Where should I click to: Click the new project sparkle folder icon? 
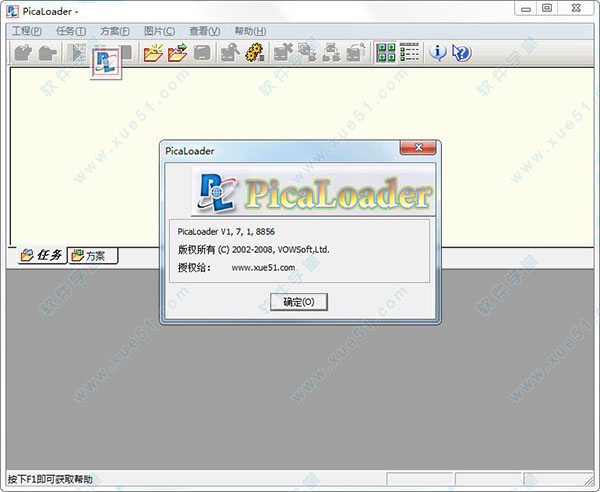pyautogui.click(x=153, y=53)
